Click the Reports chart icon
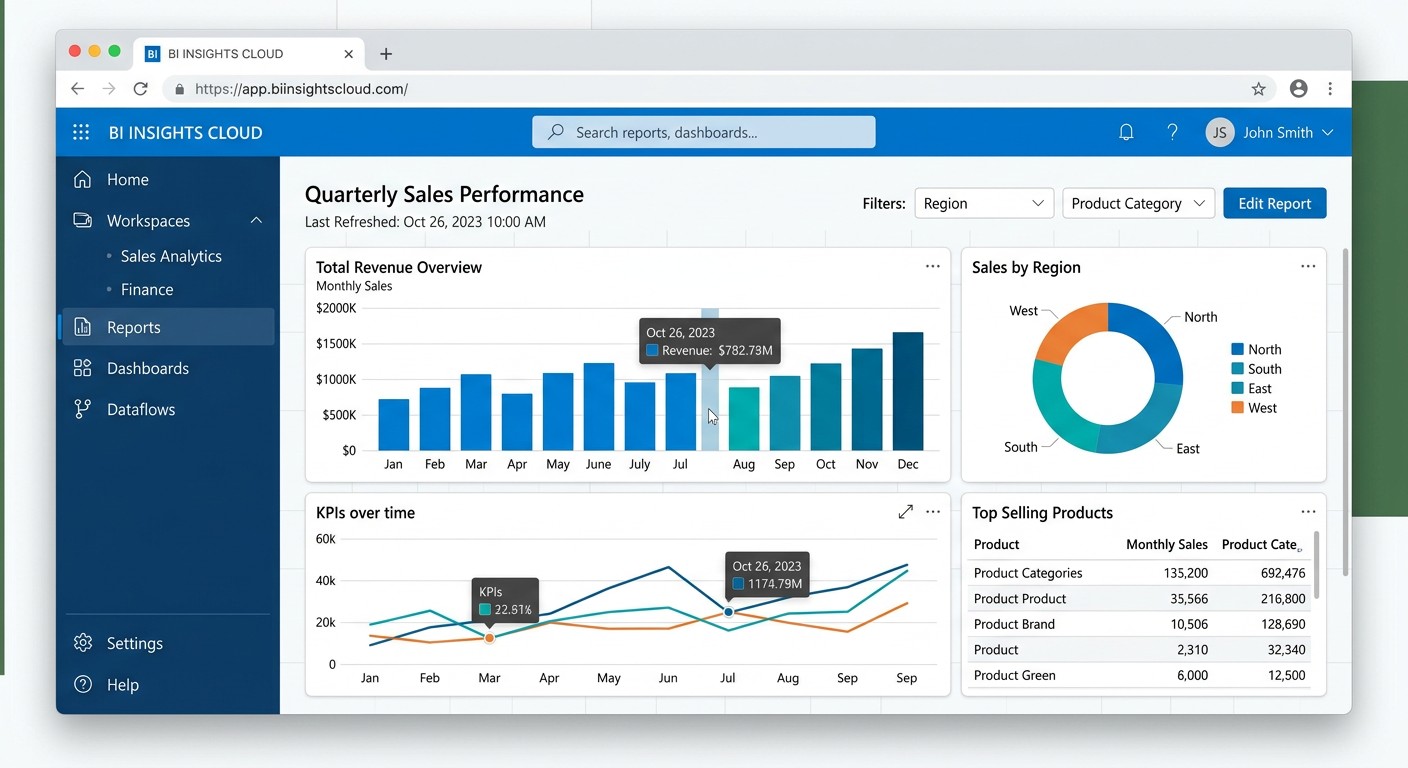Screen dimensions: 1408x768 point(83,327)
